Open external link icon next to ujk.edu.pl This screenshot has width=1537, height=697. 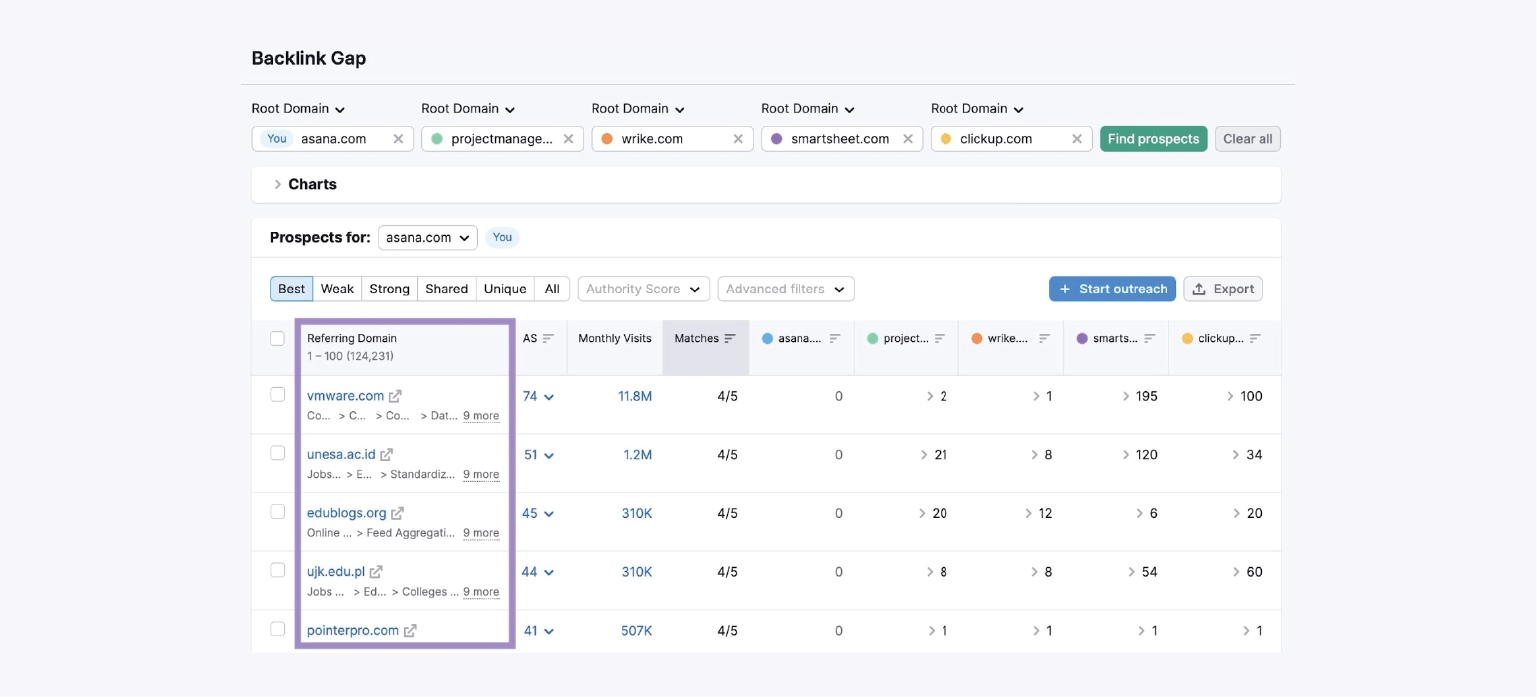[376, 572]
